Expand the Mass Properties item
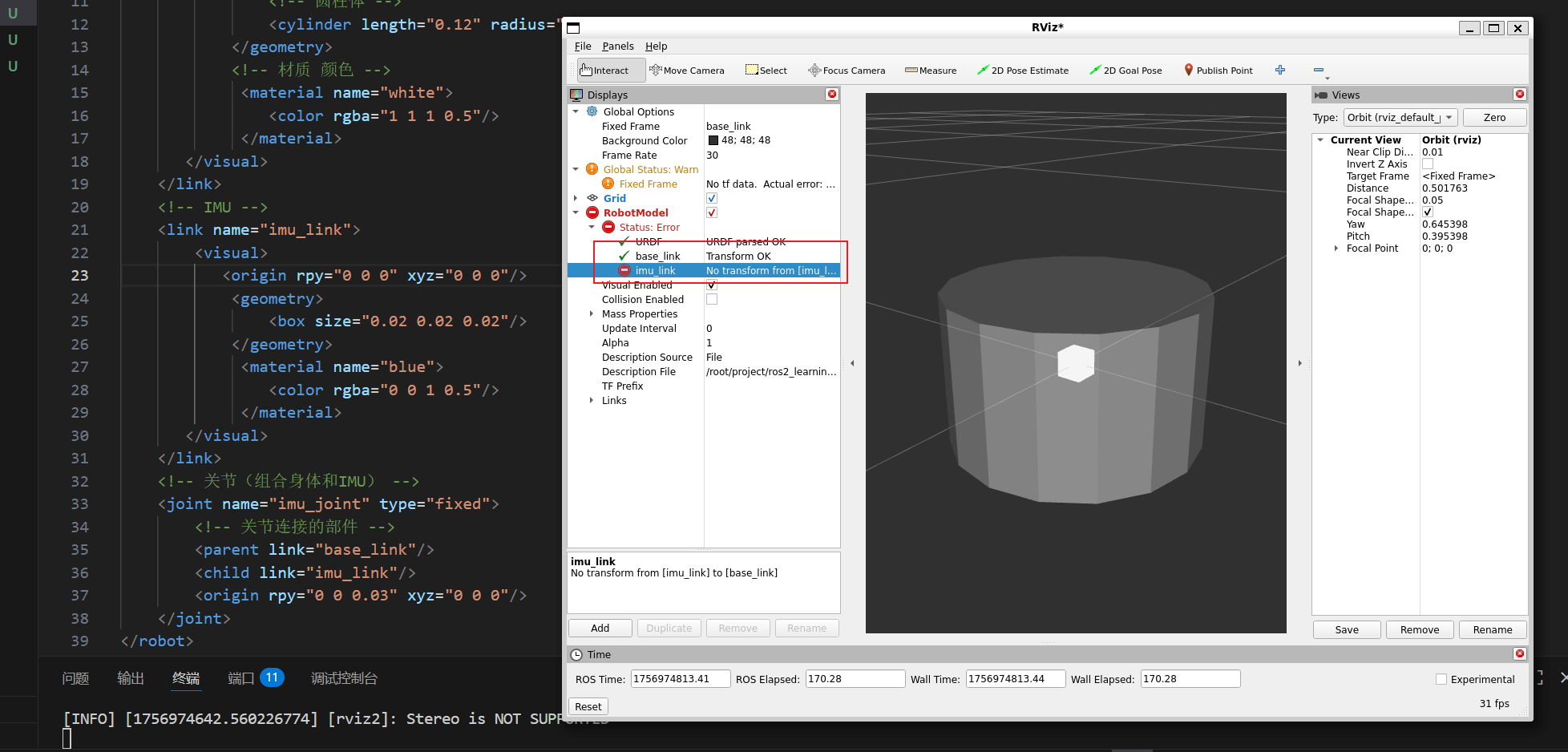The image size is (1568, 752). tap(592, 314)
